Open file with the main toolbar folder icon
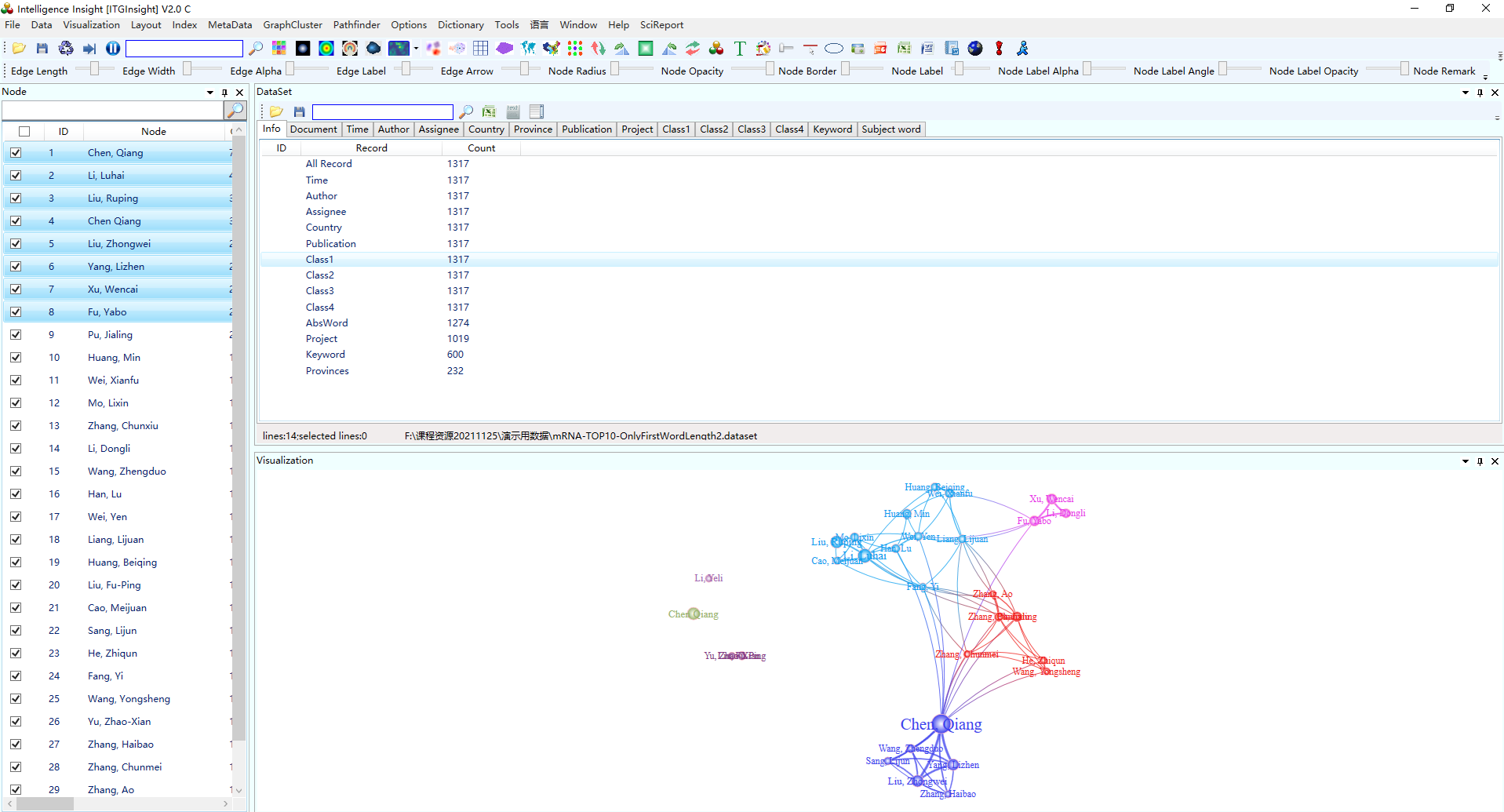 (20, 49)
